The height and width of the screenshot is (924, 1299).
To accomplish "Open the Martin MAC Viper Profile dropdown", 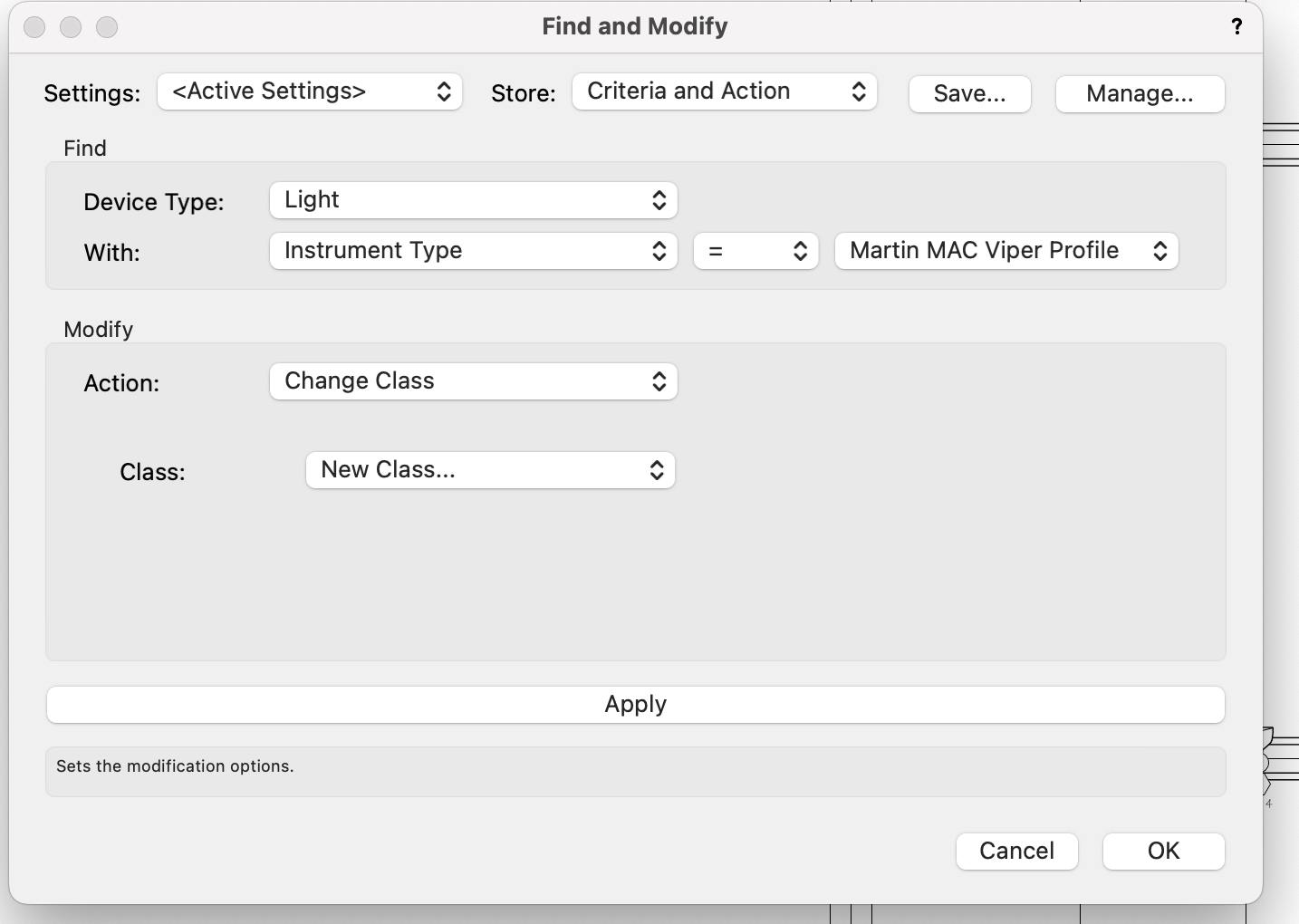I will 1006,251.
